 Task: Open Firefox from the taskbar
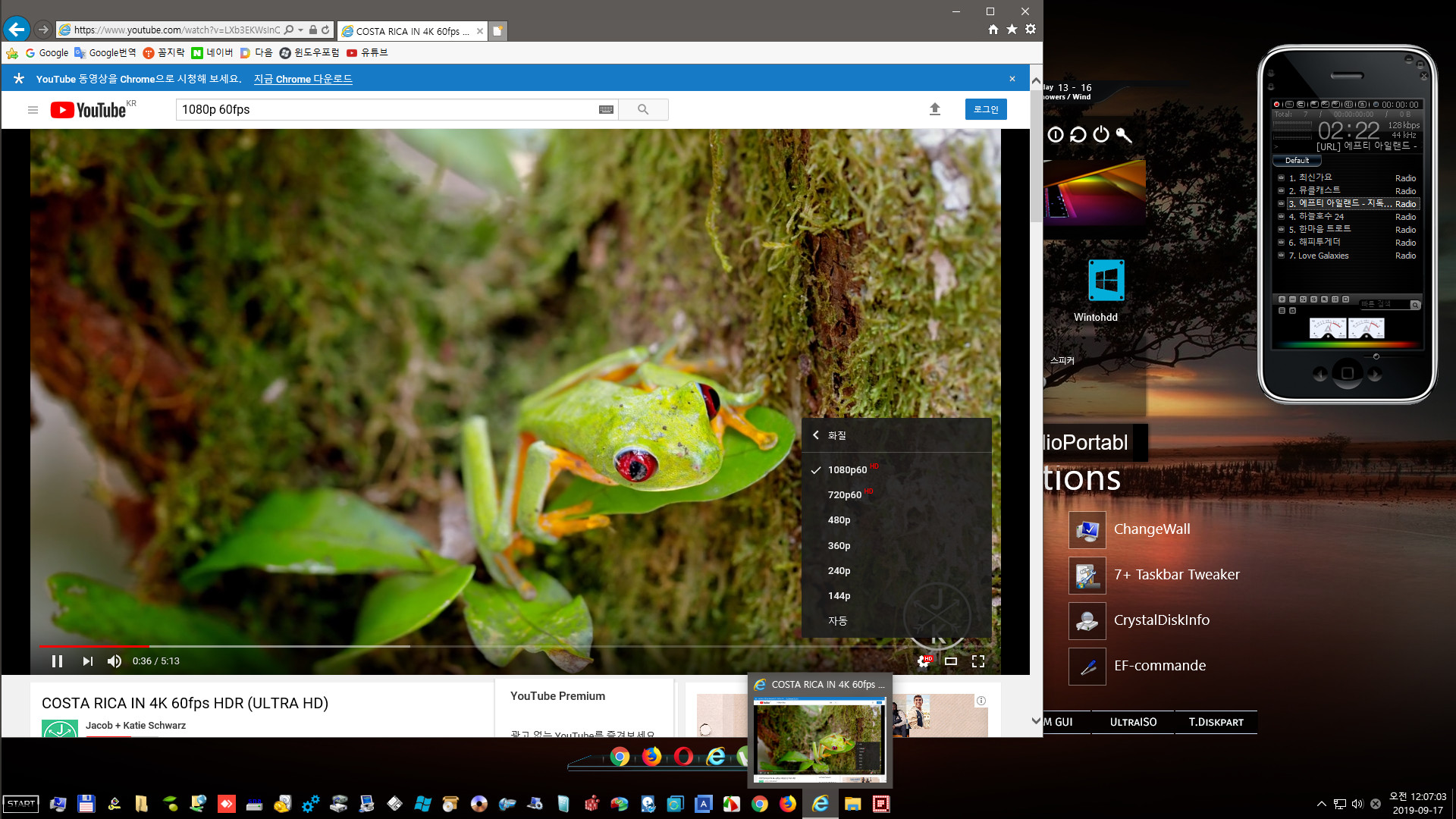[788, 804]
